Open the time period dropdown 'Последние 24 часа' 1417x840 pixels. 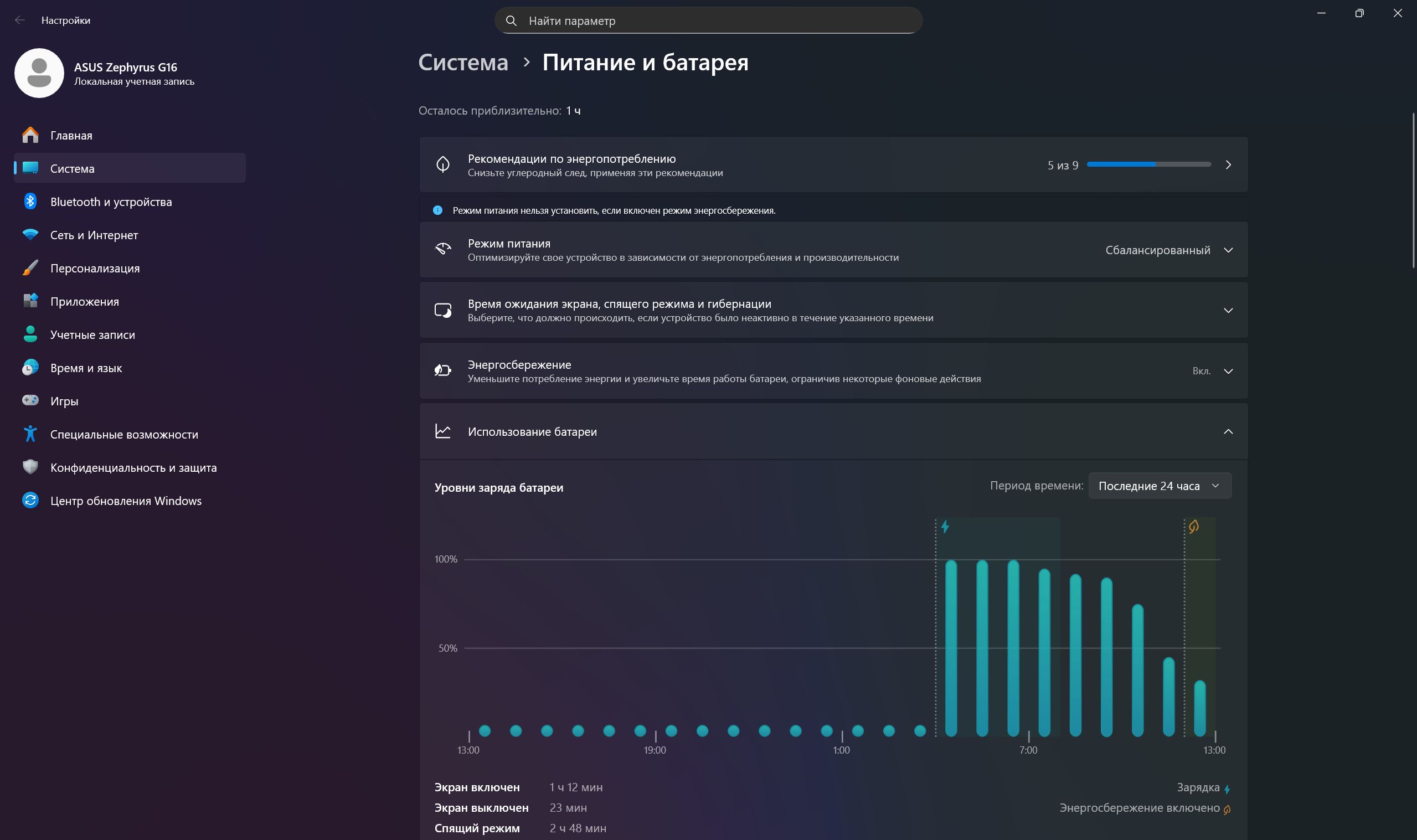tap(1160, 486)
